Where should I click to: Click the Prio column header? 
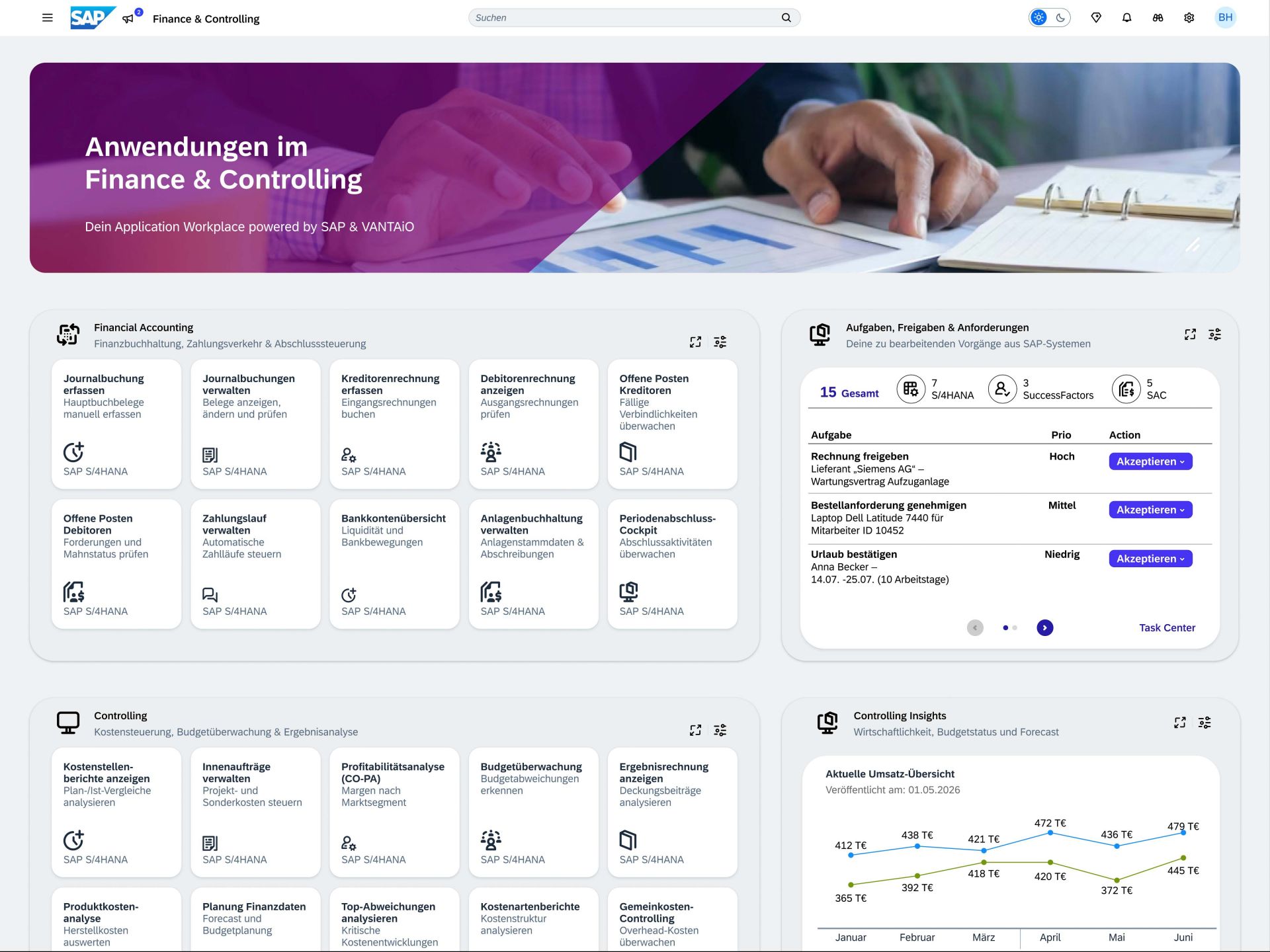point(1060,434)
